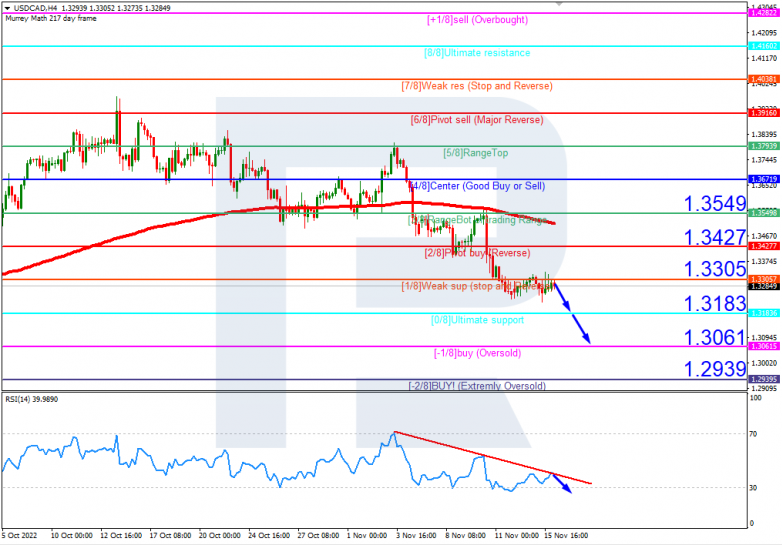Click the 1.34277 red price tag
Image resolution: width=782 pixels, height=545 pixels.
(x=764, y=246)
